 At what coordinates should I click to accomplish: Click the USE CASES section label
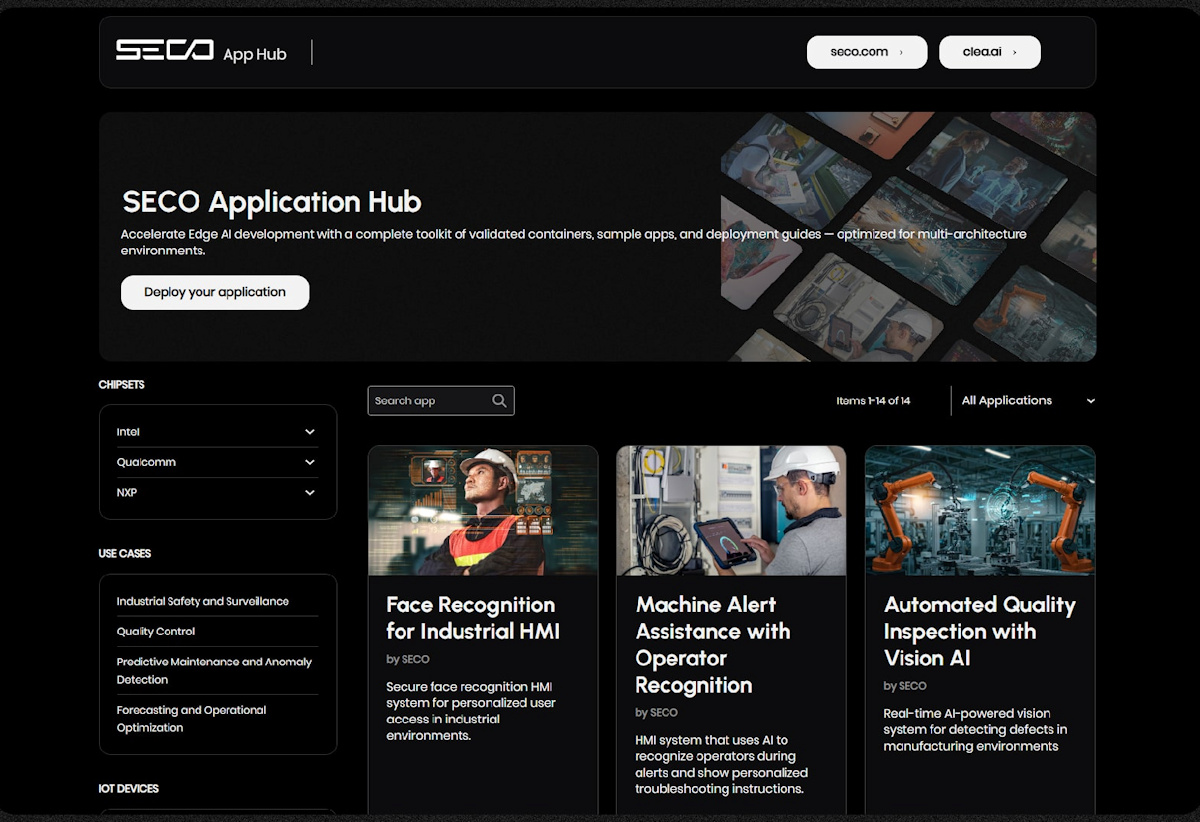125,554
